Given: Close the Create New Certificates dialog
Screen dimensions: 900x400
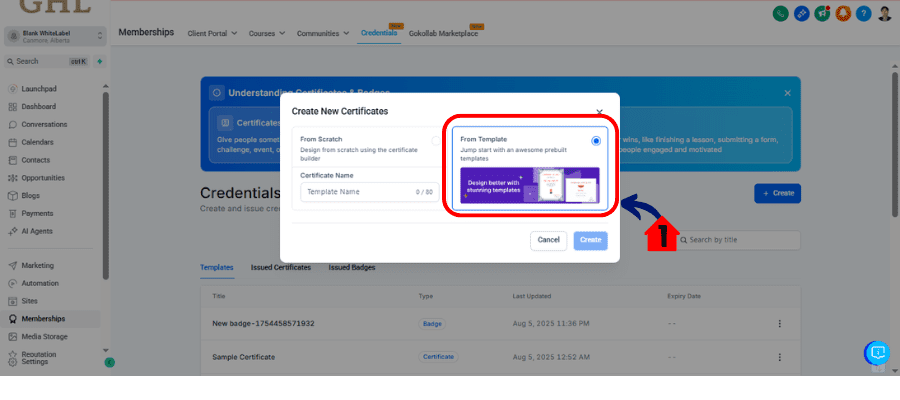Looking at the screenshot, I should 599,112.
